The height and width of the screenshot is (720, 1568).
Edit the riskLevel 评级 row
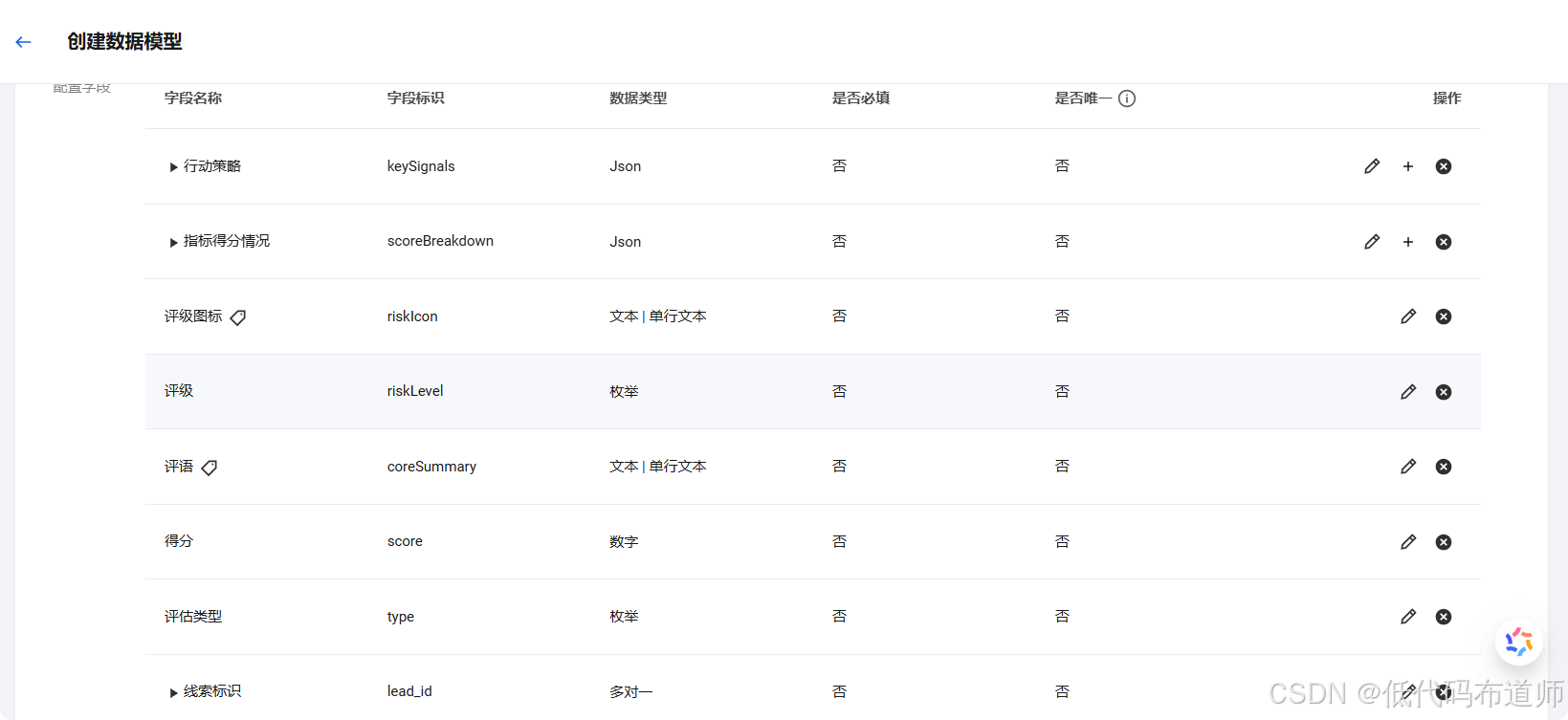1408,392
